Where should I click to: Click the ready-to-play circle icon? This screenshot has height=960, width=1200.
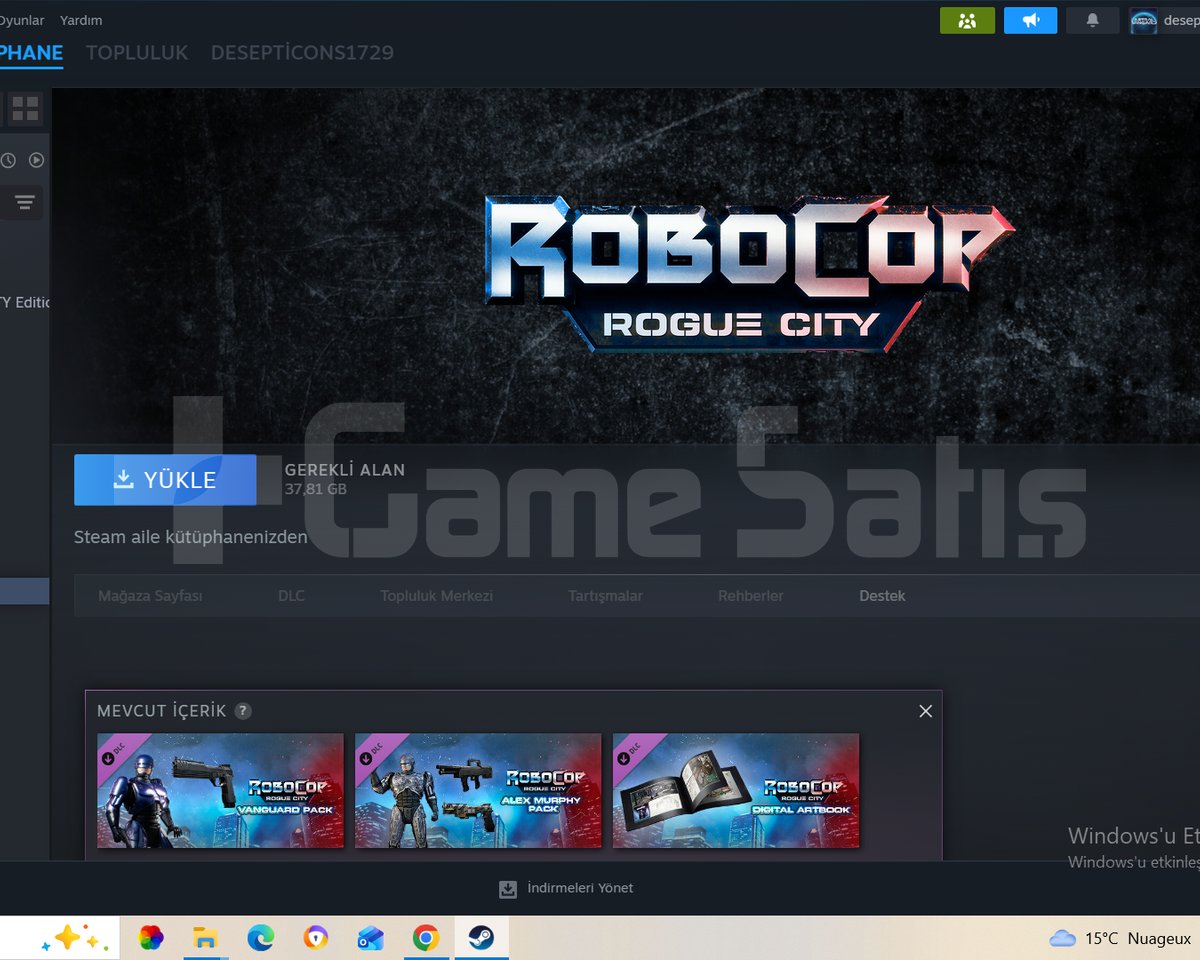(36, 160)
